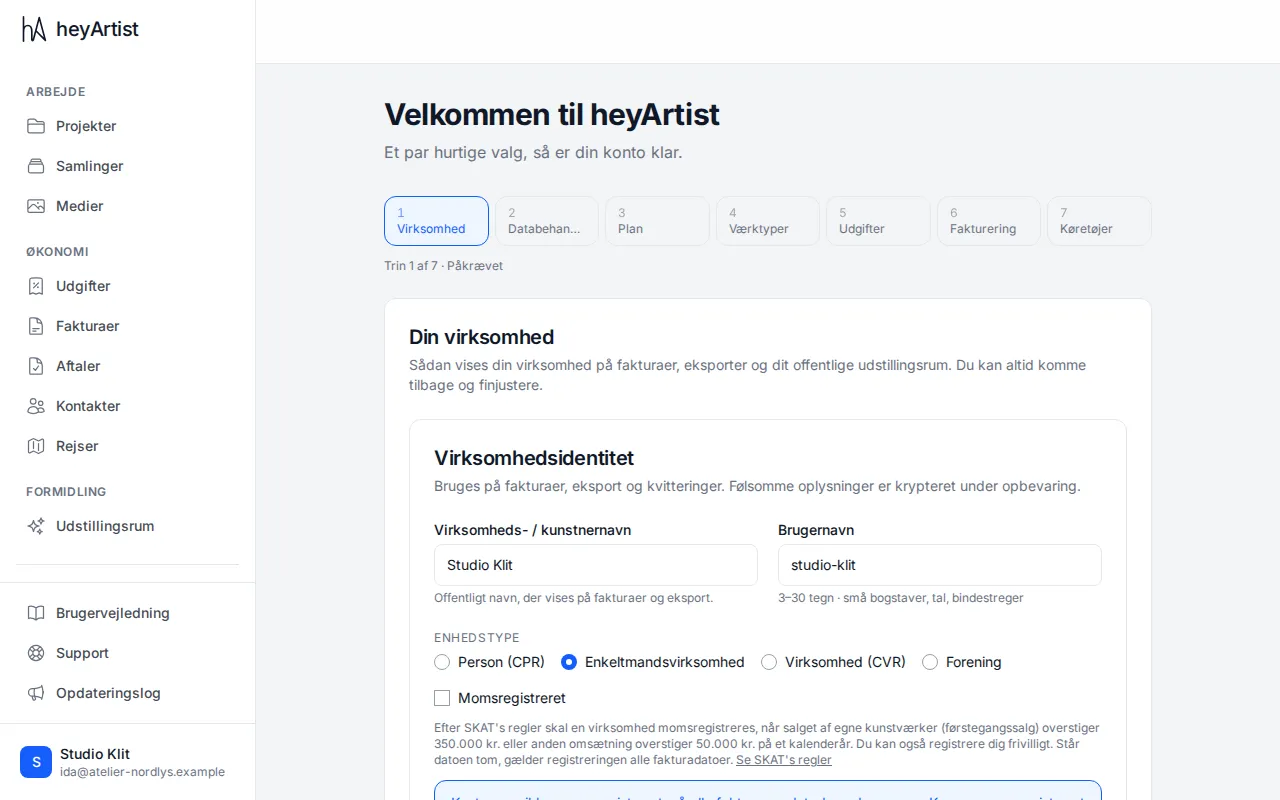This screenshot has width=1280, height=800.
Task: Open Udstillingsrum sparkle icon
Action: tap(36, 526)
